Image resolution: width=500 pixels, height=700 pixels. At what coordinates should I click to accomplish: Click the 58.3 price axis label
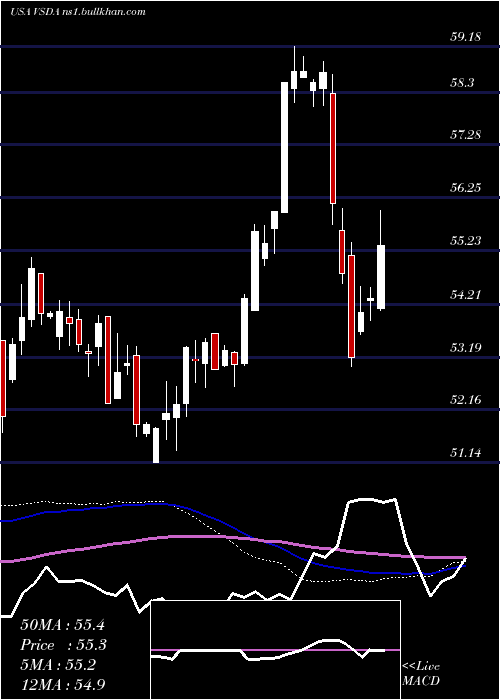pyautogui.click(x=462, y=83)
